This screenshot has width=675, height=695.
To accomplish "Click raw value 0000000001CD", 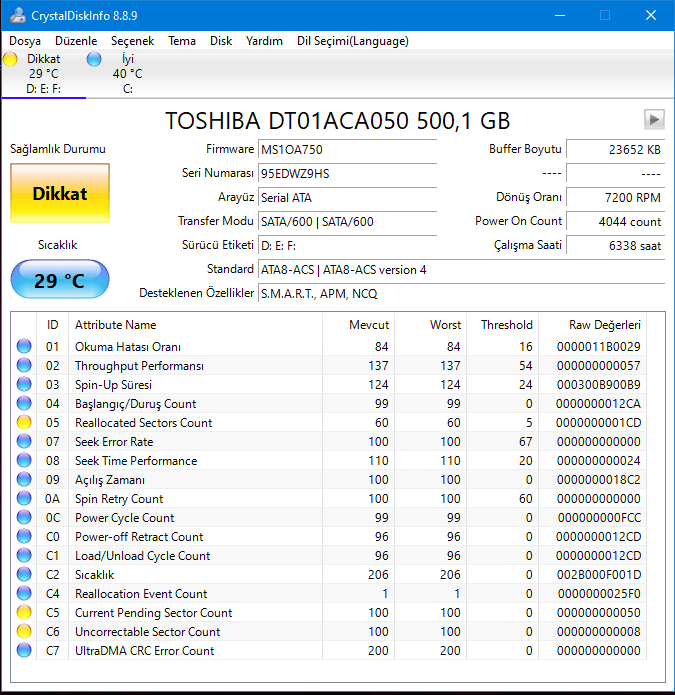I will coord(598,422).
